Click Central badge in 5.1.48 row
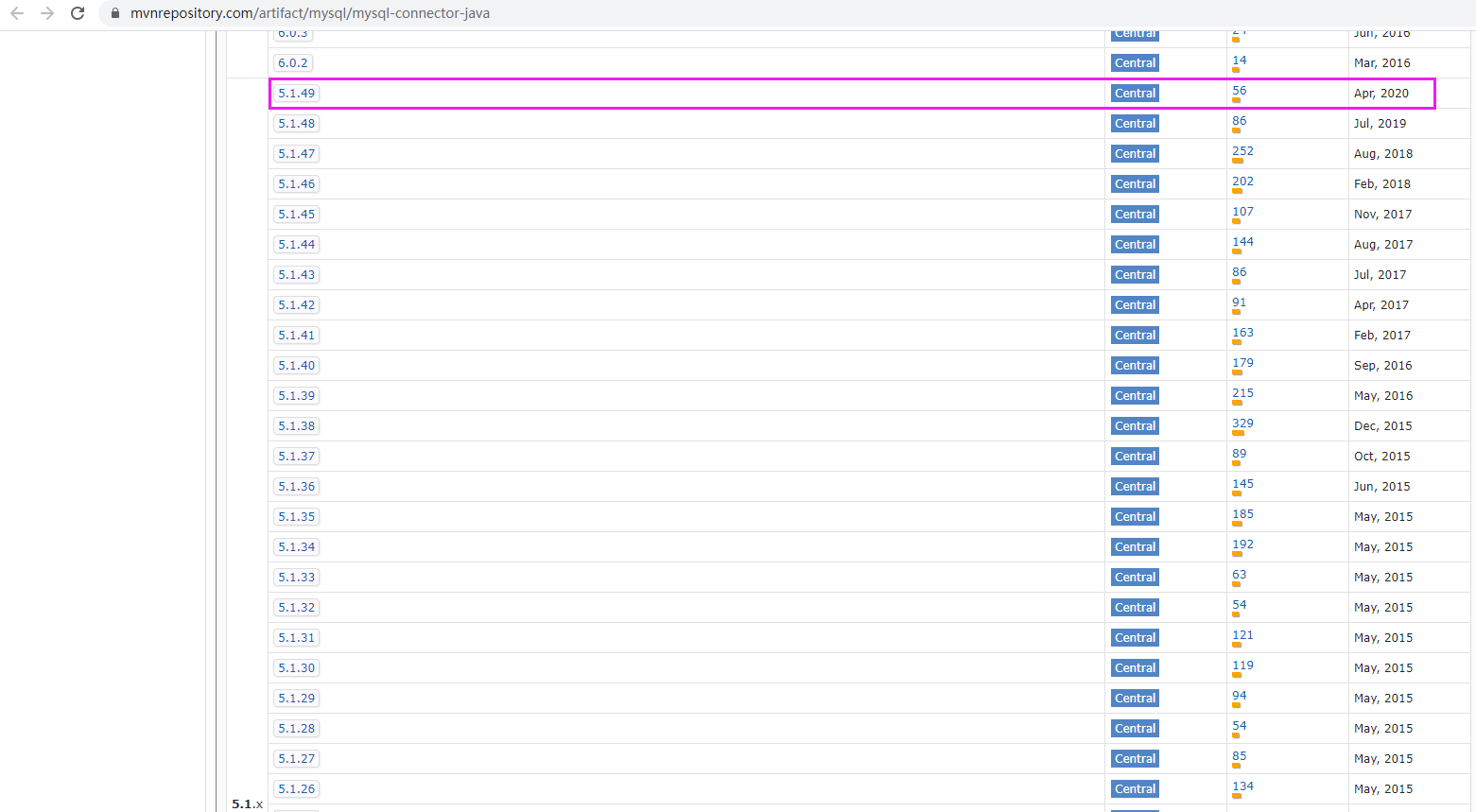Screen dimensions: 1476x812 click(1135, 124)
